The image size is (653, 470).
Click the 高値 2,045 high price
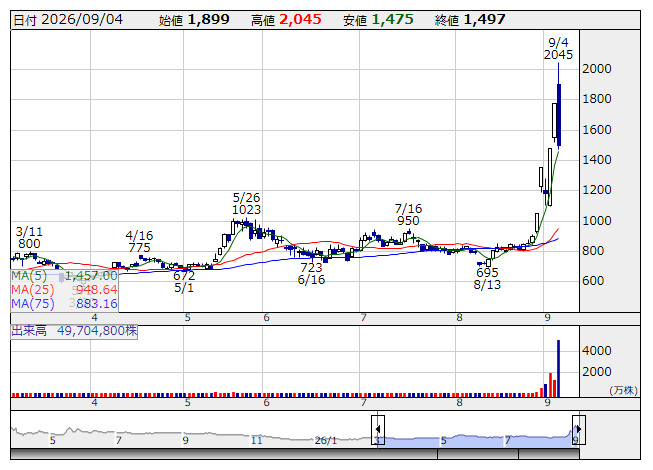[286, 20]
